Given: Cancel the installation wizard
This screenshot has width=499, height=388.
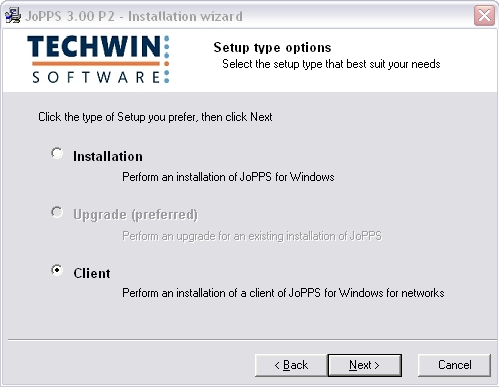Looking at the screenshot, I should [x=454, y=365].
